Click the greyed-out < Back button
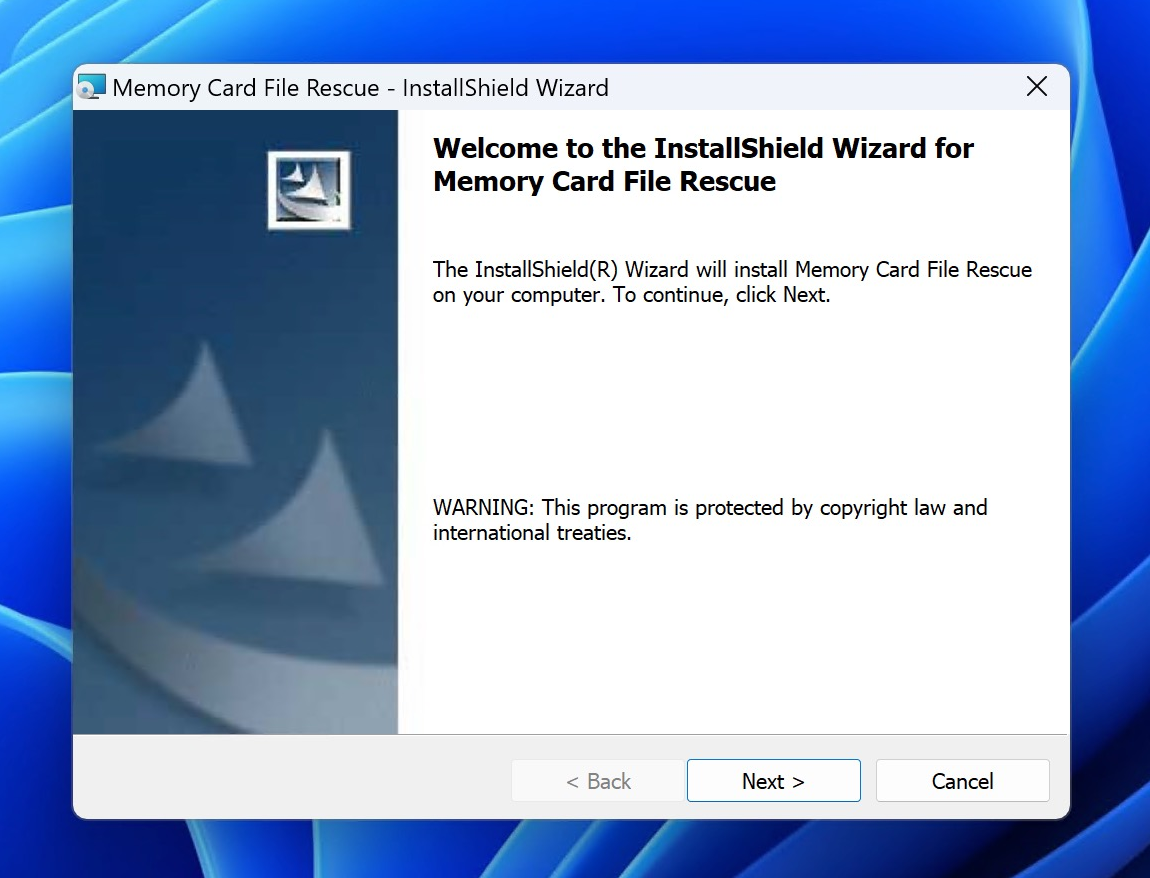1150x878 pixels. pyautogui.click(x=598, y=781)
